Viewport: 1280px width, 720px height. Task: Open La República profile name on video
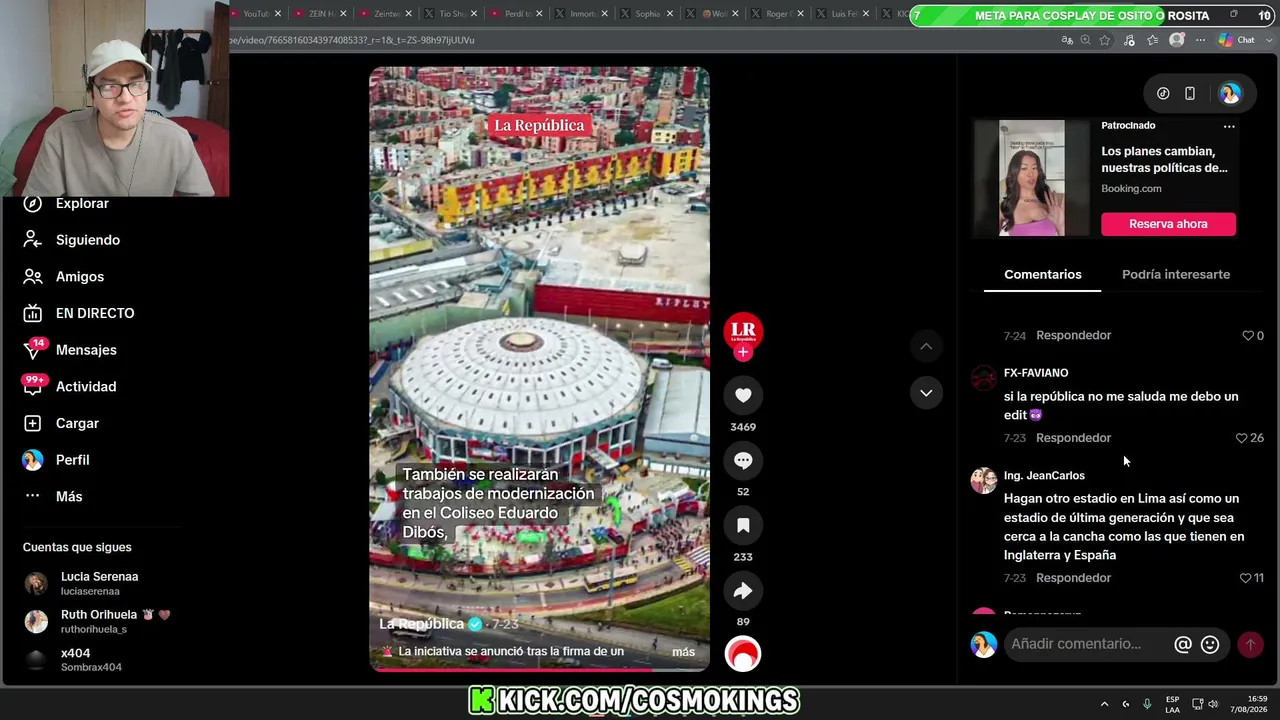(x=421, y=624)
